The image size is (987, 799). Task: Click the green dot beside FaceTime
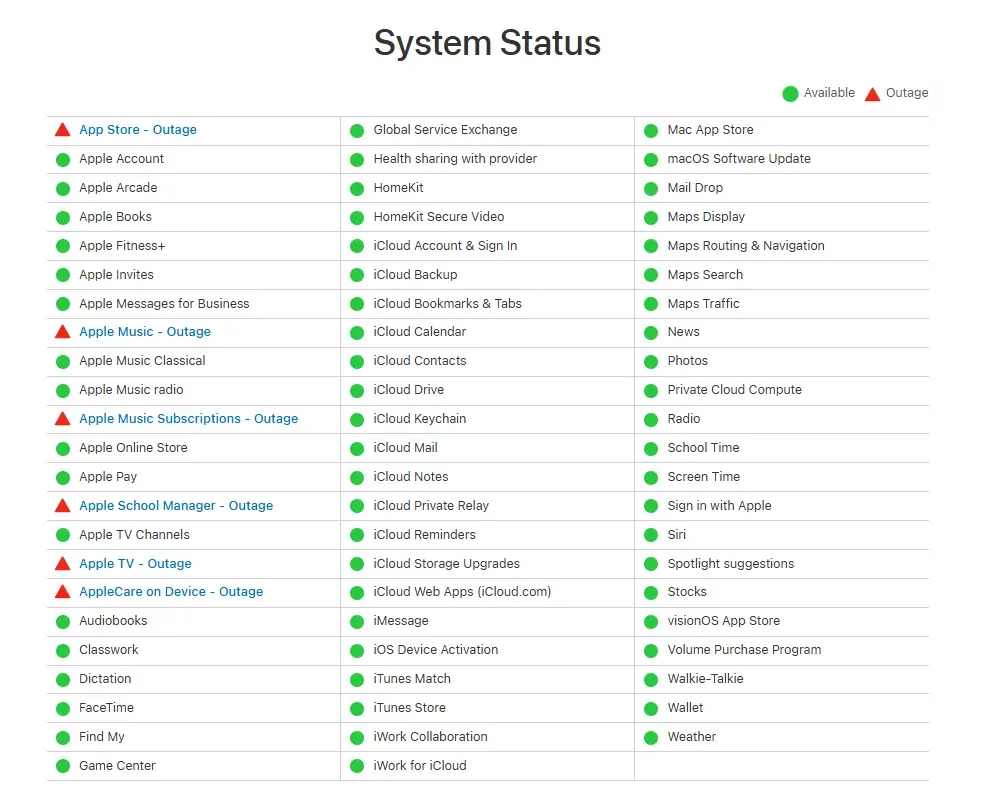pos(63,709)
